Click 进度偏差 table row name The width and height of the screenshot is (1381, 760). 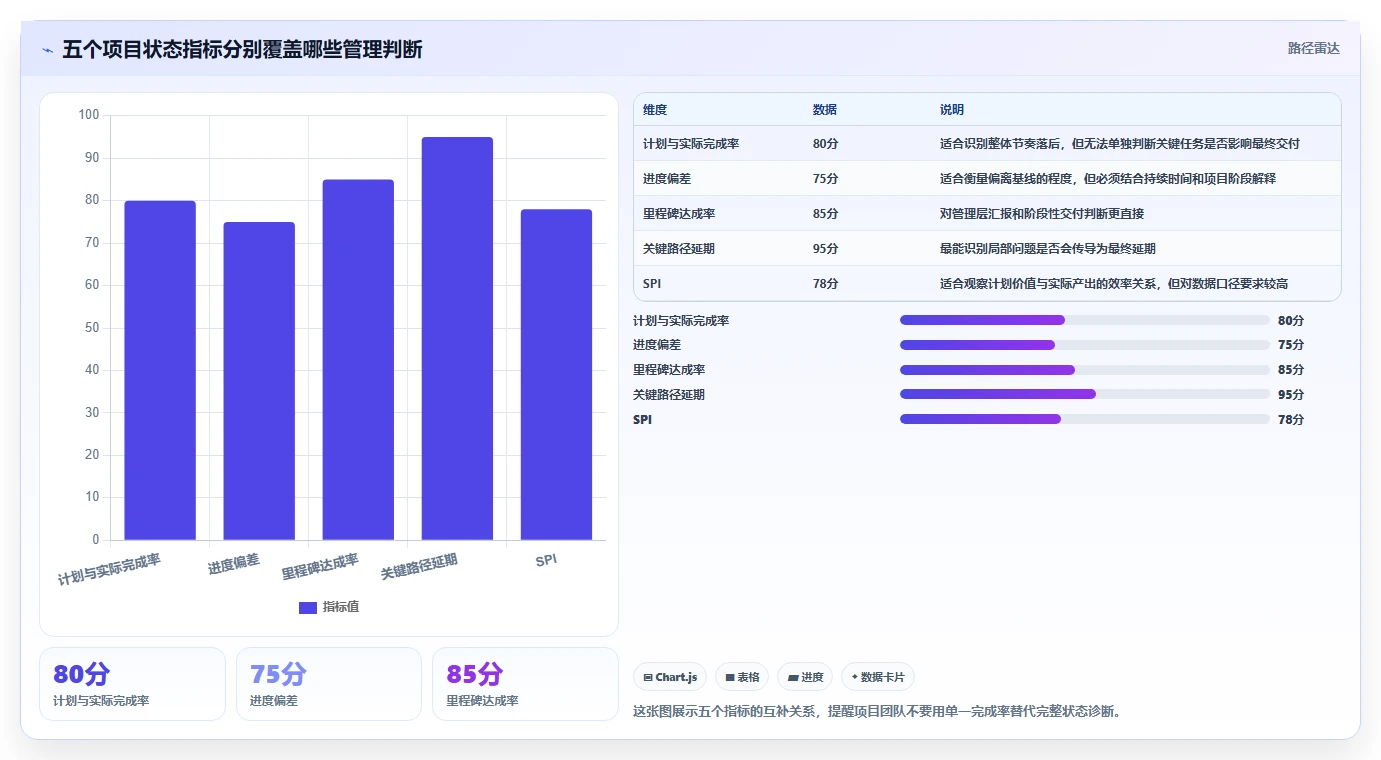tap(667, 179)
